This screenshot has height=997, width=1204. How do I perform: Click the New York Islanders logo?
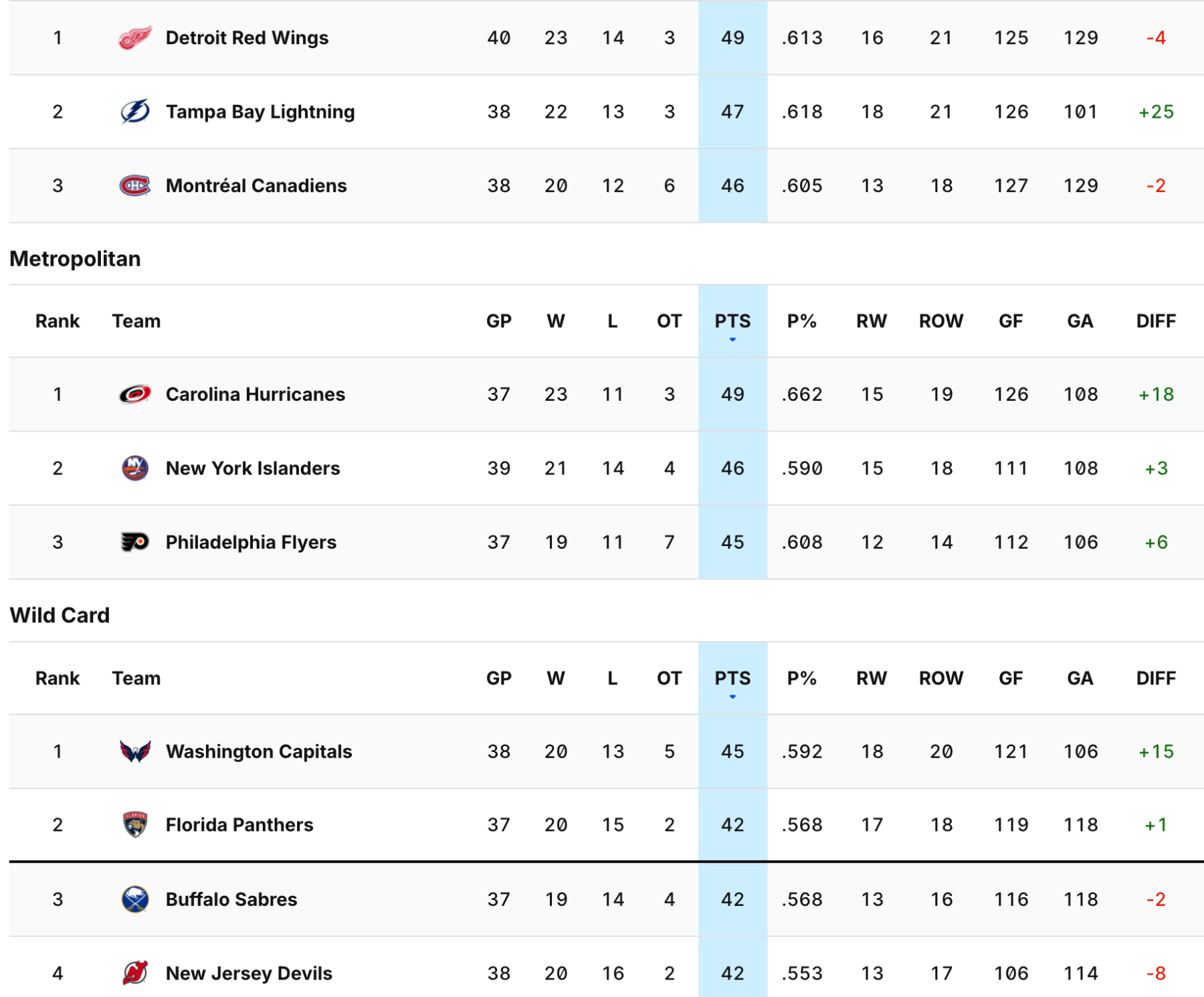(135, 468)
